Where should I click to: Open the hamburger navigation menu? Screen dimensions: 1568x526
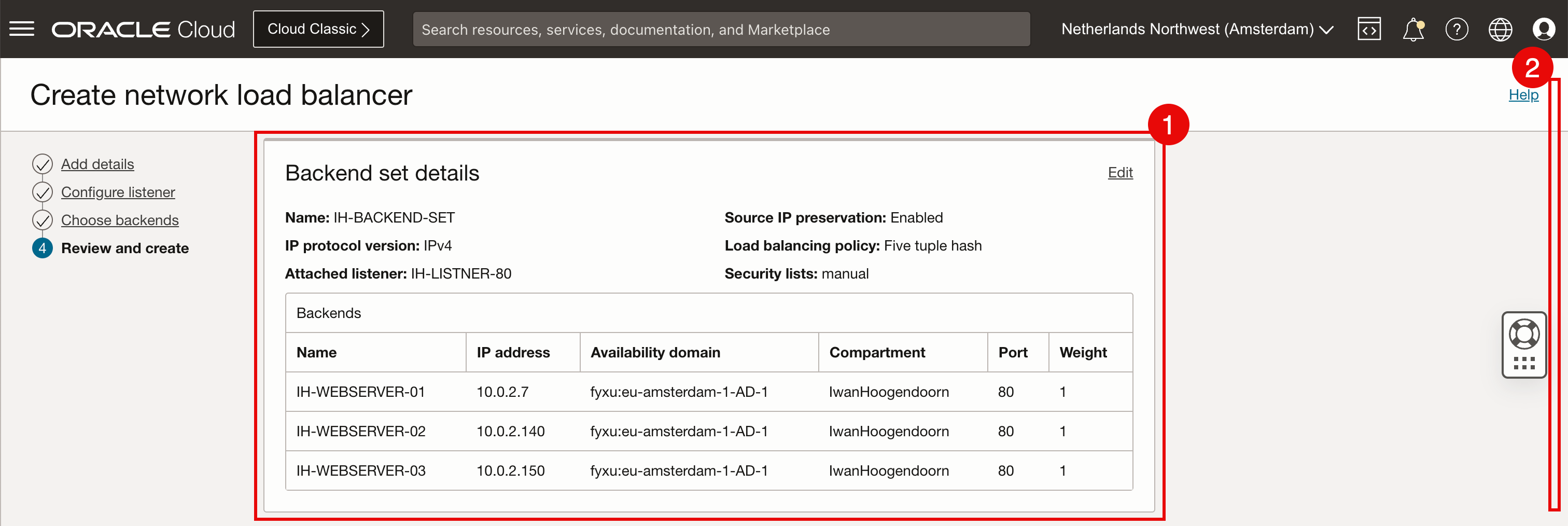(x=22, y=29)
